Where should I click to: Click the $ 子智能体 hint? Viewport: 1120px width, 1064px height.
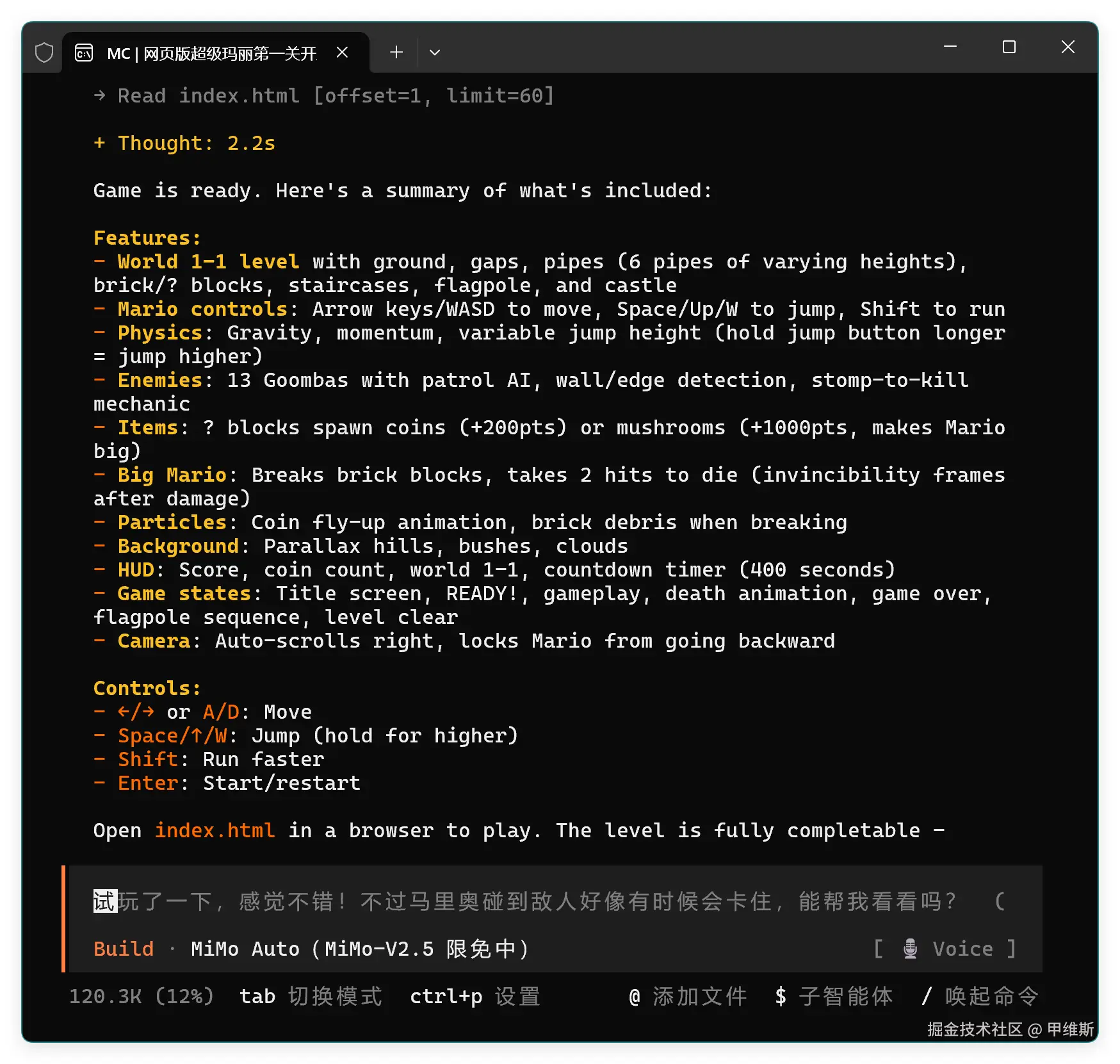(x=834, y=996)
